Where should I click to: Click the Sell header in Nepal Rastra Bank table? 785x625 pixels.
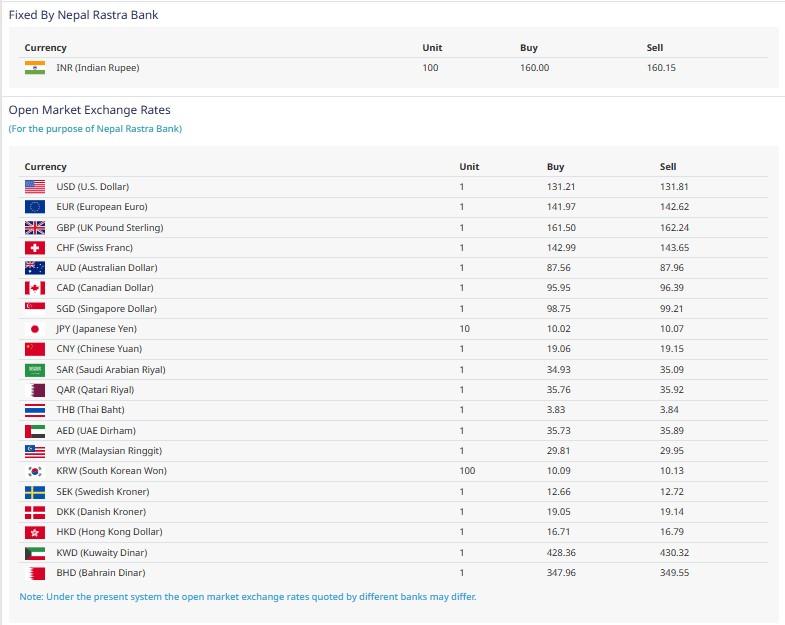(655, 48)
